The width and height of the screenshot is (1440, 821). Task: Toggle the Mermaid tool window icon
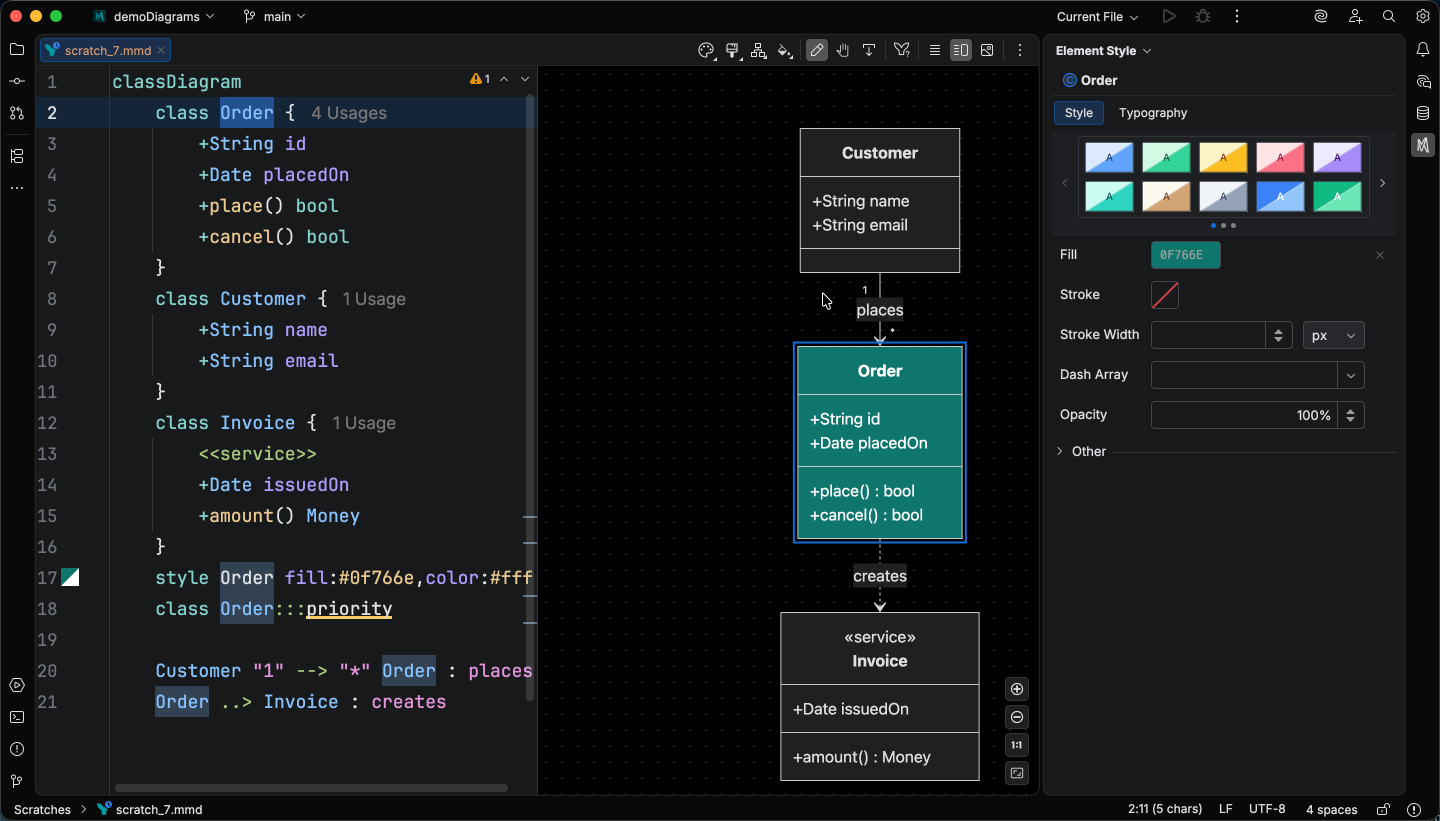(1423, 145)
